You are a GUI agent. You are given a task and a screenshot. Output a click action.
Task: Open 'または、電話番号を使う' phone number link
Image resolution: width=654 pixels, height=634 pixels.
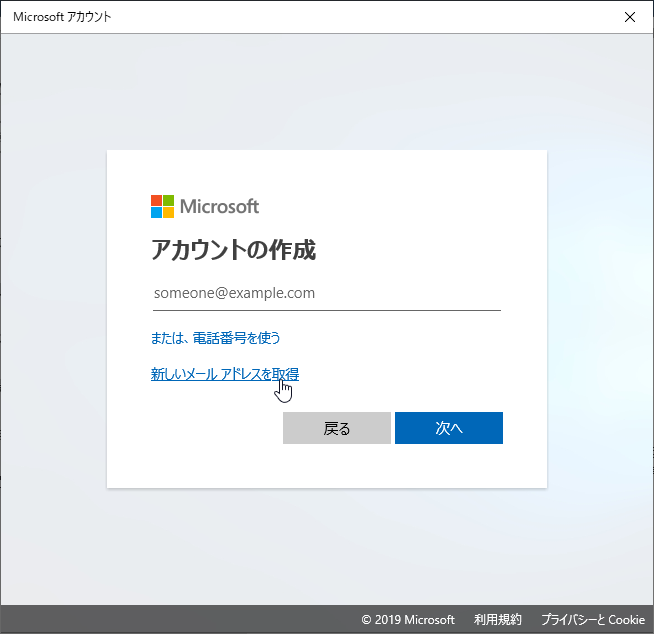click(215, 338)
